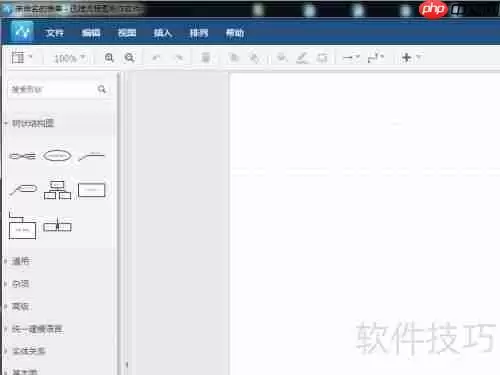The height and width of the screenshot is (375, 500).
Task: Select the rounded rectangle shape
Action: pos(91,190)
